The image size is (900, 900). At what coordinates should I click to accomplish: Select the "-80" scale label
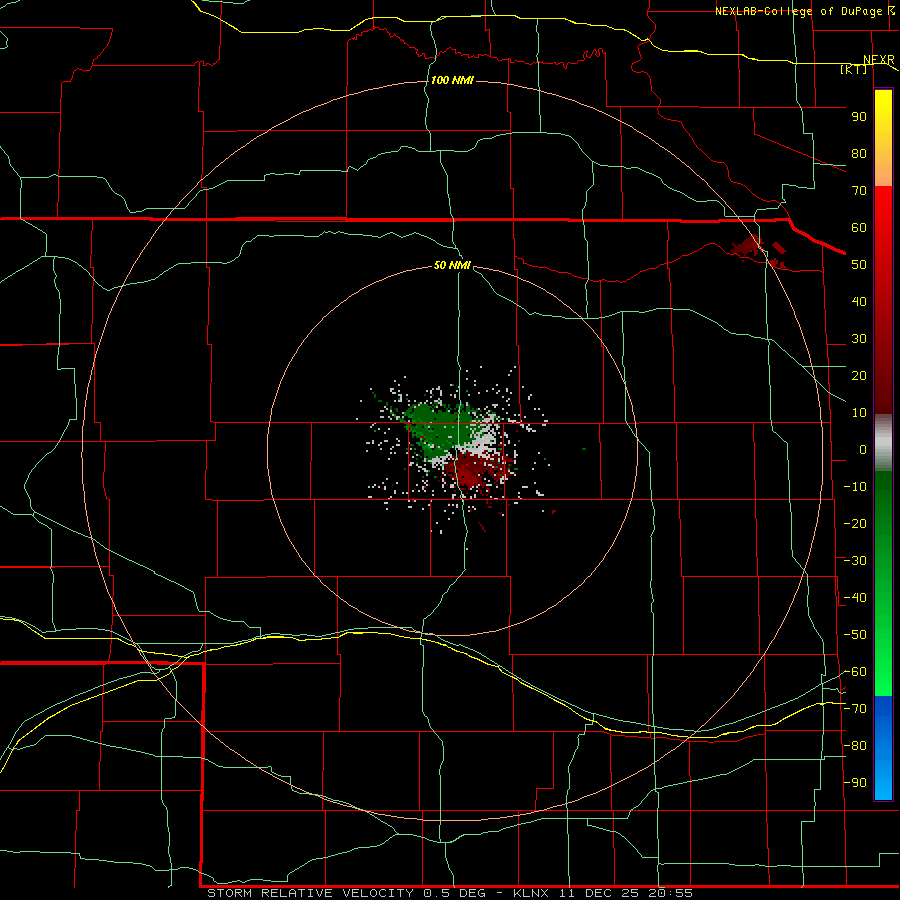855,746
